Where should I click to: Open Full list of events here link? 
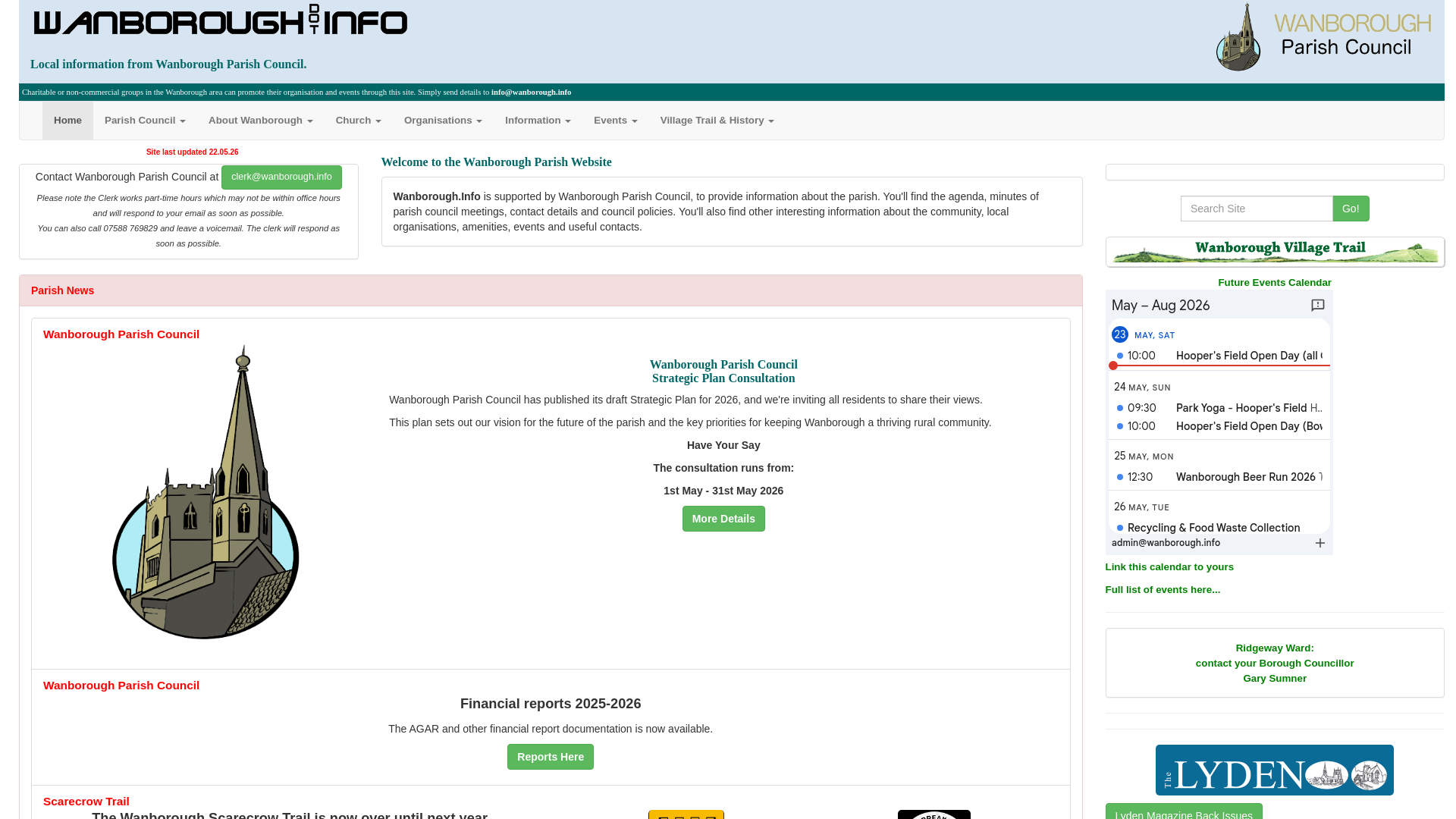point(1163,590)
